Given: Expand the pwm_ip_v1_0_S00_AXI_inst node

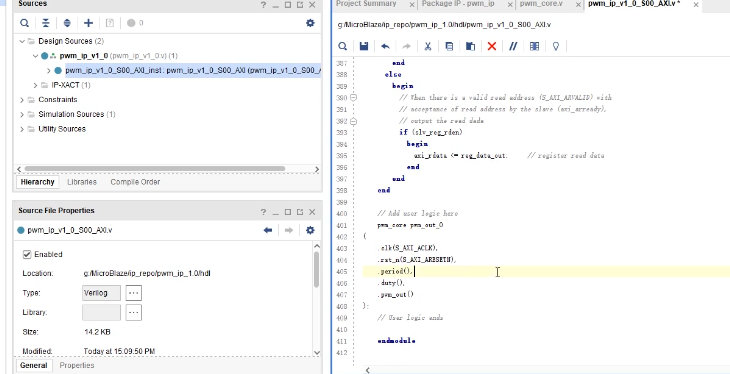Looking at the screenshot, I should point(49,71).
